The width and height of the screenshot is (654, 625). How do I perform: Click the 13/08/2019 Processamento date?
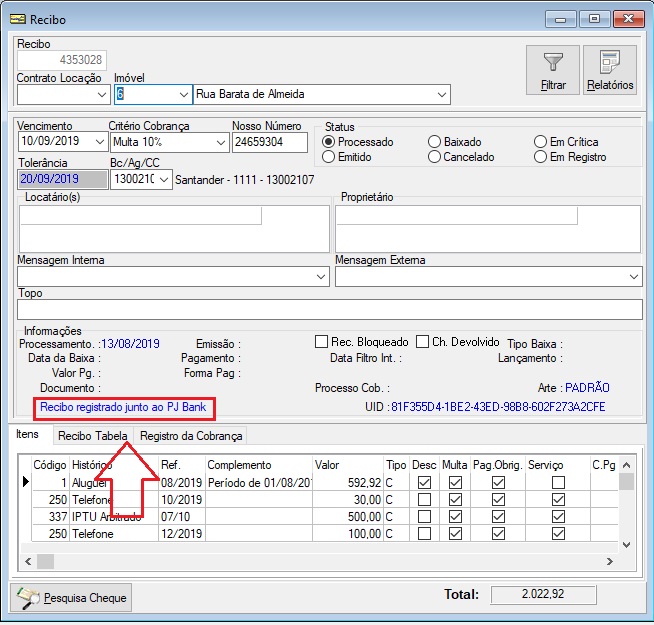(131, 344)
